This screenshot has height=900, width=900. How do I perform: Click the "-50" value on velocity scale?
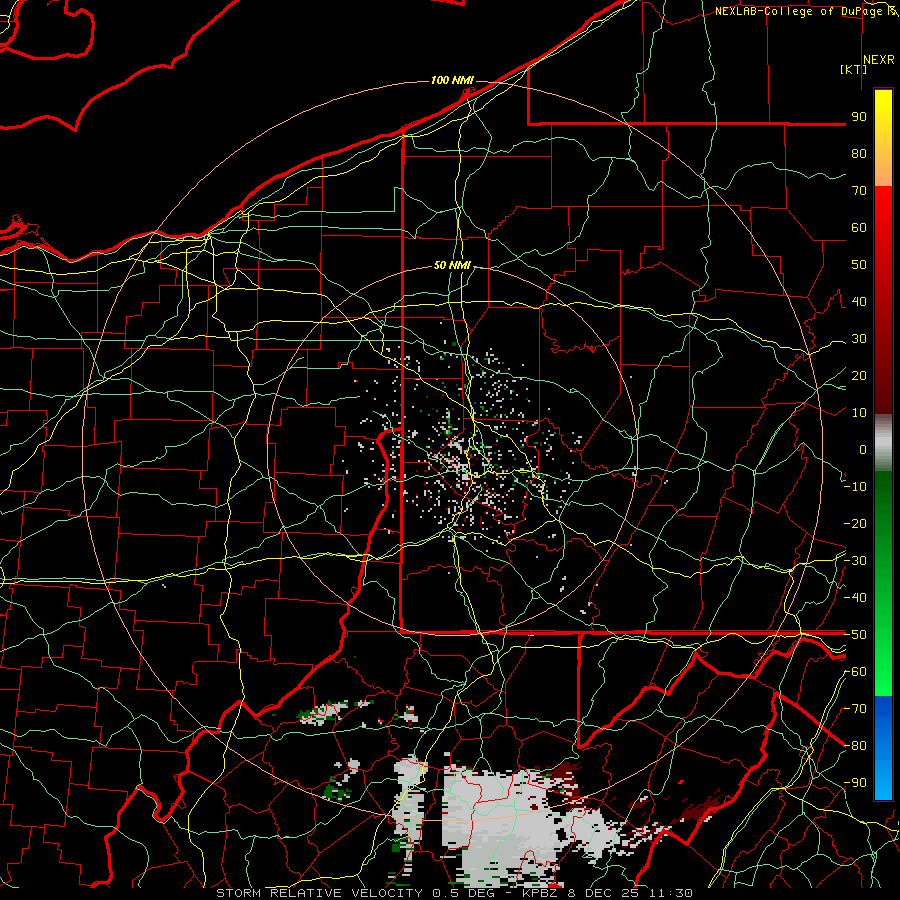tap(855, 635)
